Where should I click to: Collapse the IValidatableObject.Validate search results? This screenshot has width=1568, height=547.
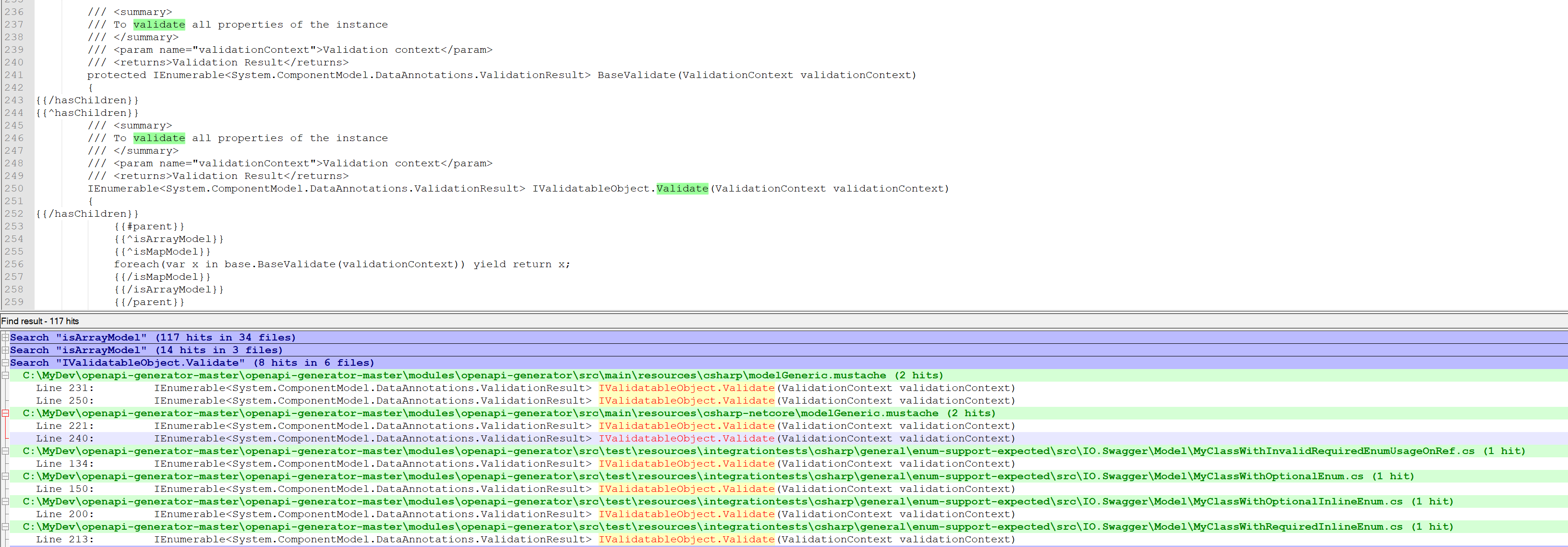tap(5, 362)
